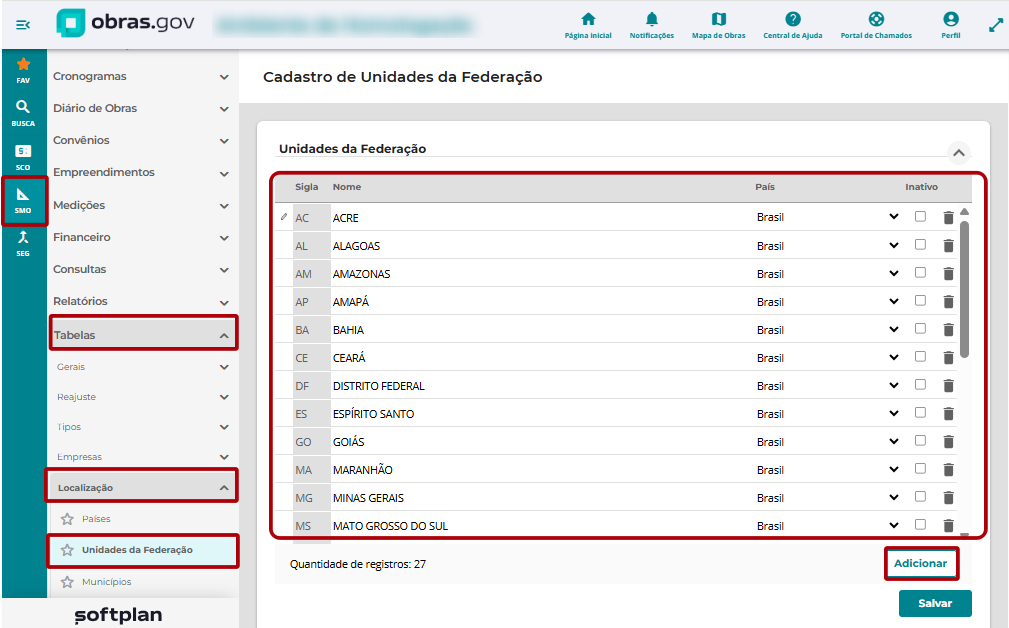Delete the AMAZONAS row with trash icon
Screen dimensions: 1009x628
coord(948,273)
